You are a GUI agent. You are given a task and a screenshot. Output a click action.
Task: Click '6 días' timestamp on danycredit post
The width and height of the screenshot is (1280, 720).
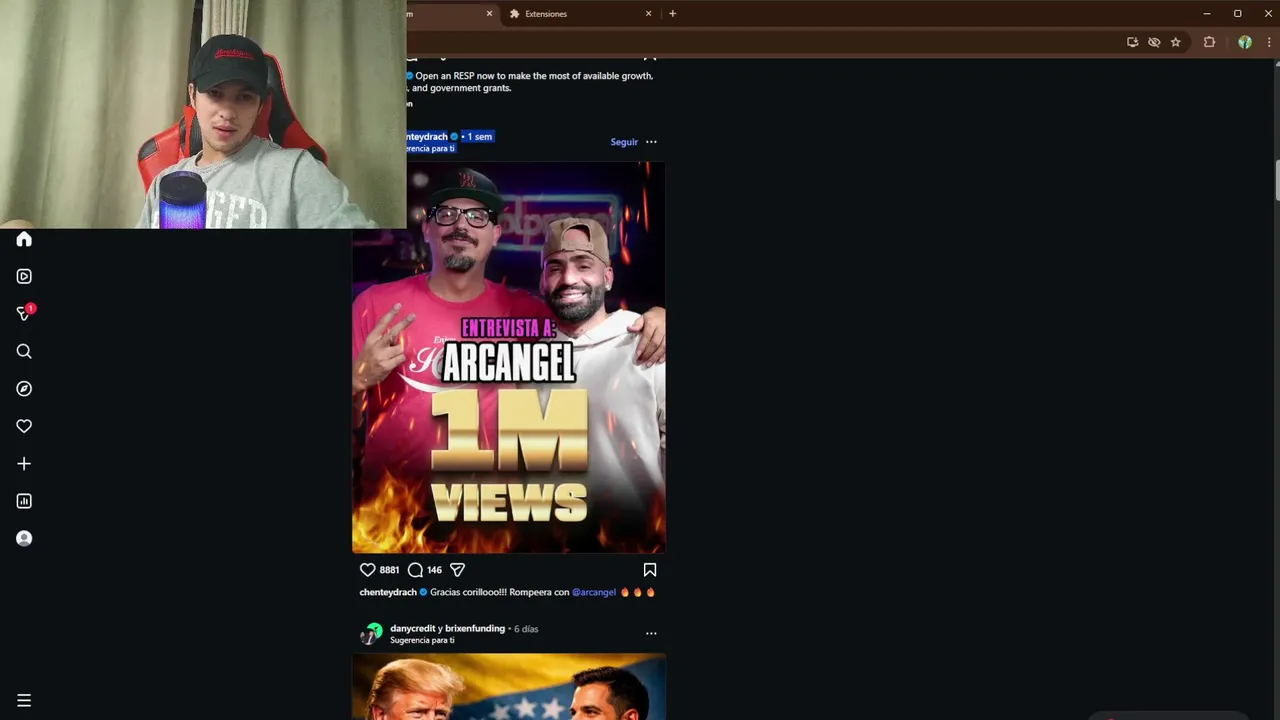tap(526, 628)
